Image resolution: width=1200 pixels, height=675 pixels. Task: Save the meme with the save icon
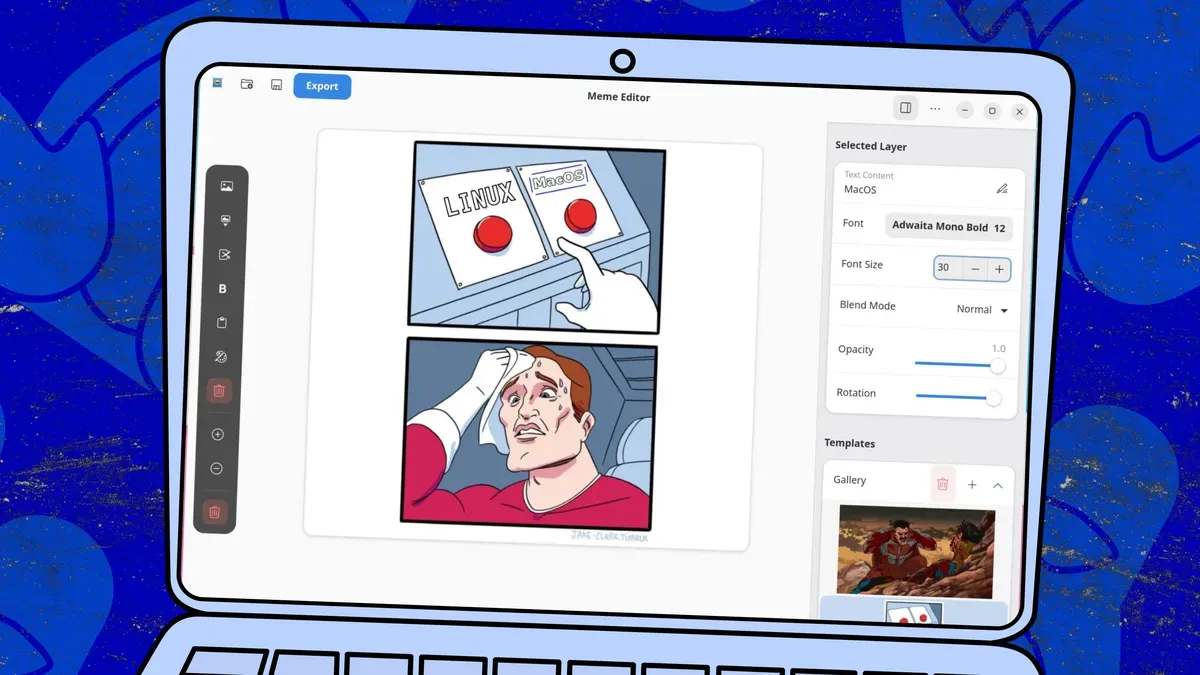tap(276, 85)
